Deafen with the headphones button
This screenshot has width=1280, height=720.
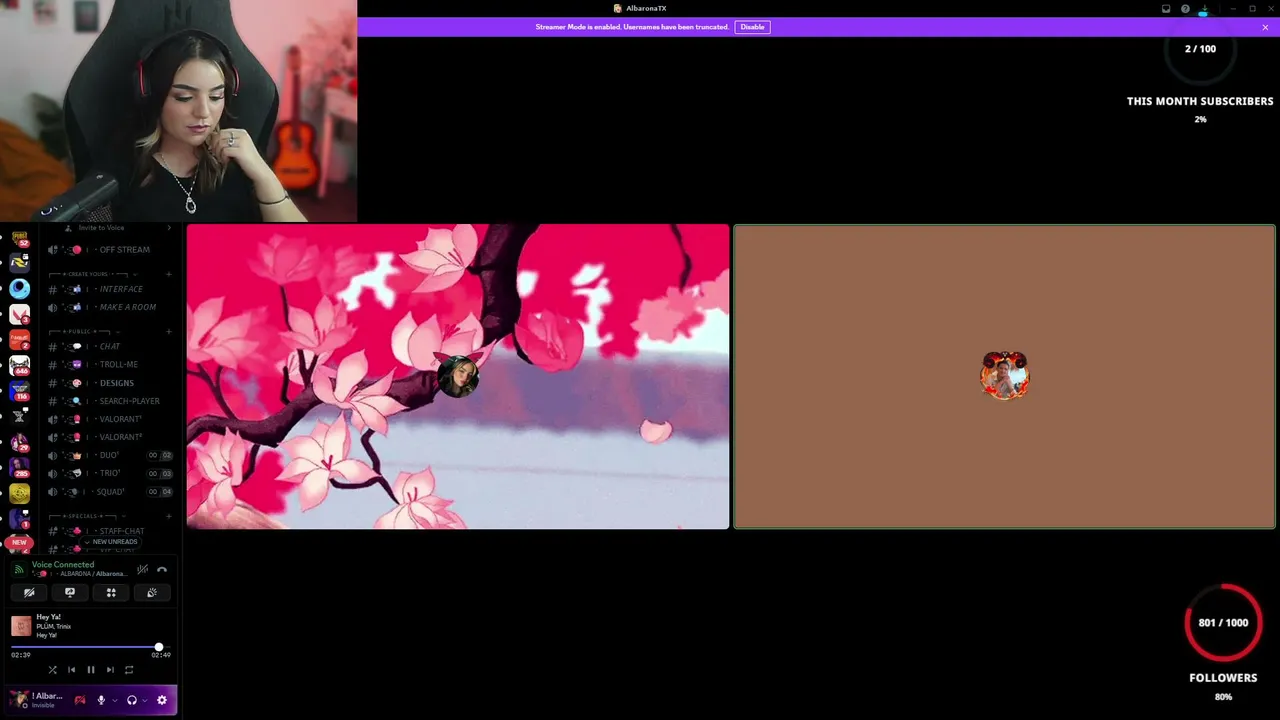(131, 700)
